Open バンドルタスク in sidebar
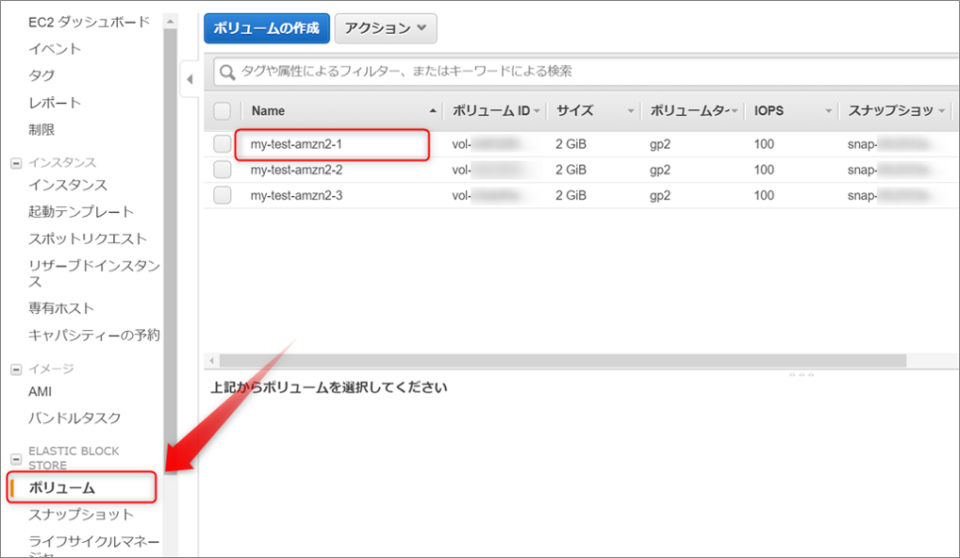 pyautogui.click(x=75, y=418)
